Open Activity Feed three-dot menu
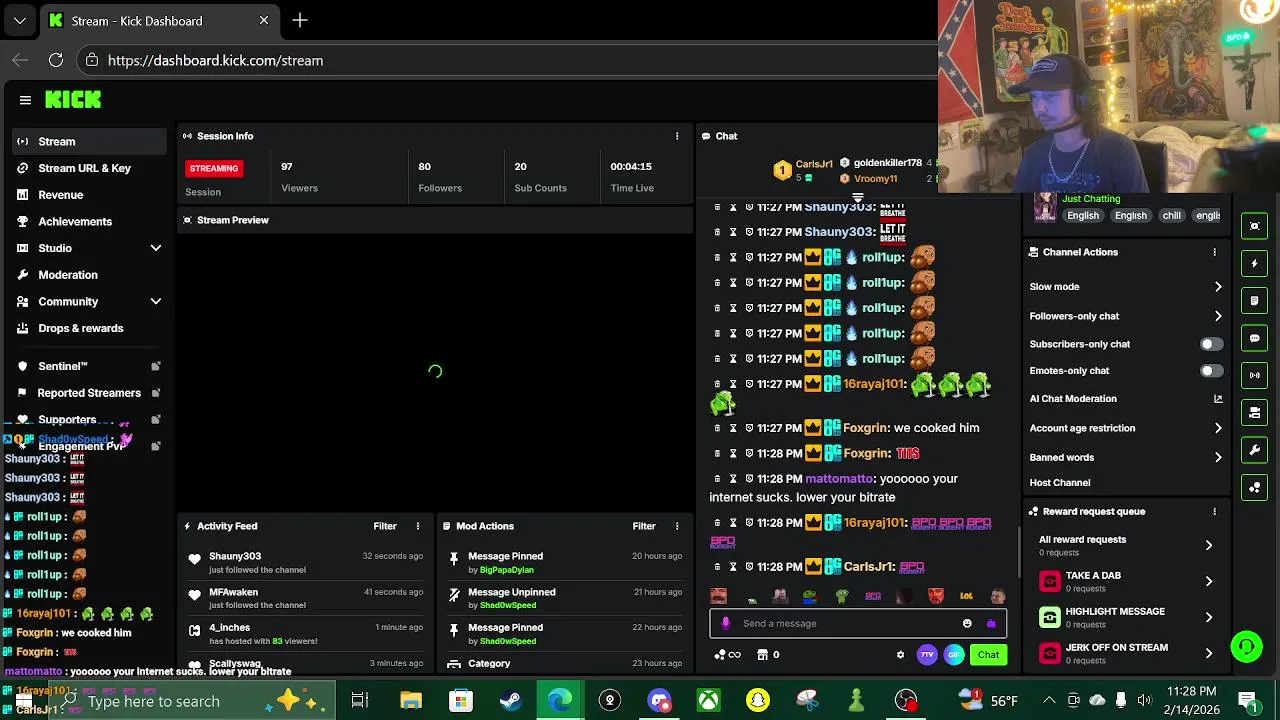The height and width of the screenshot is (720, 1280). [x=418, y=526]
